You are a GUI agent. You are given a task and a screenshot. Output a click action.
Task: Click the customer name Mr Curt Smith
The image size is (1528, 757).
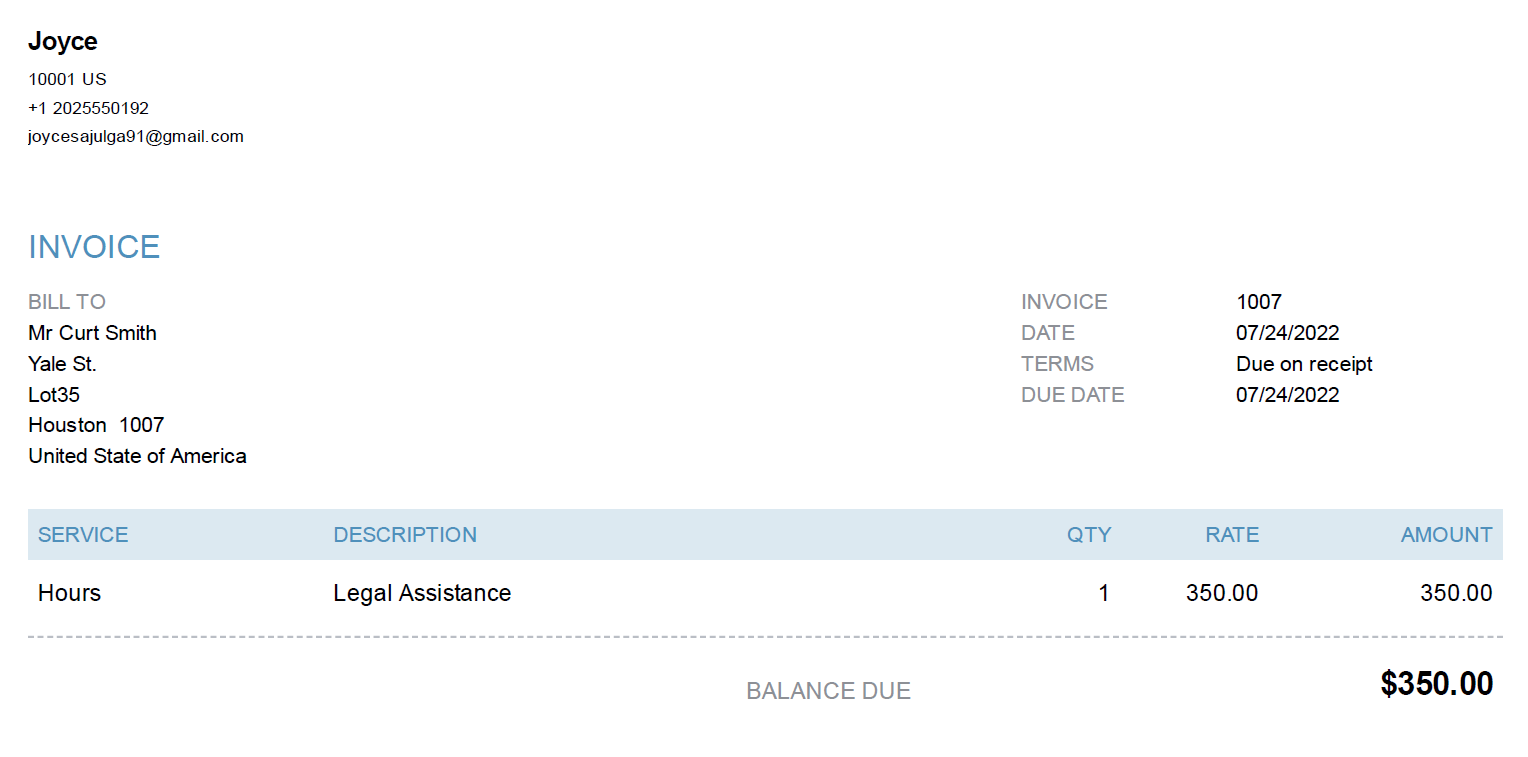(92, 333)
